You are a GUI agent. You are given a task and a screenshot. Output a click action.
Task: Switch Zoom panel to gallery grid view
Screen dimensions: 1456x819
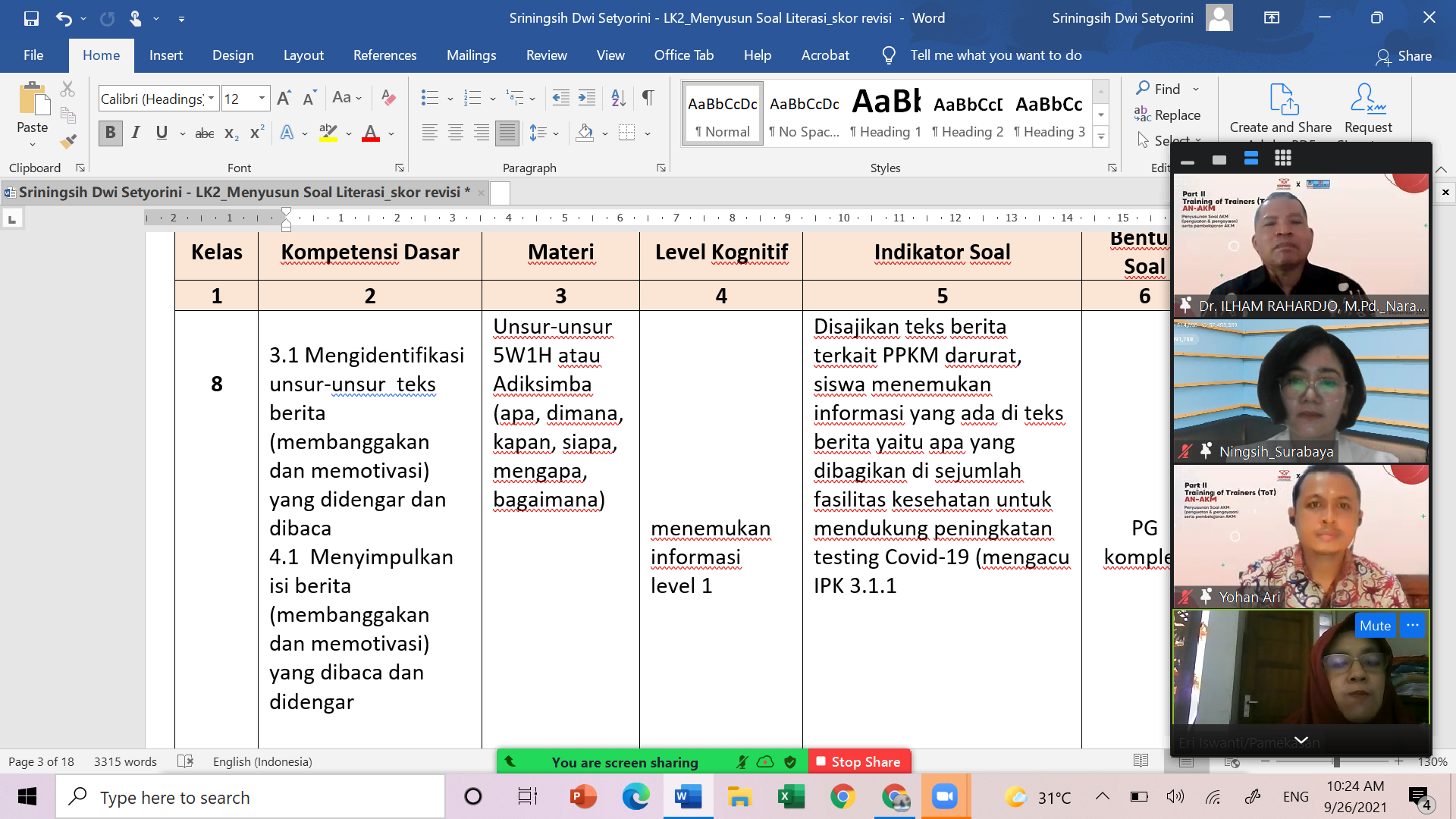point(1283,158)
